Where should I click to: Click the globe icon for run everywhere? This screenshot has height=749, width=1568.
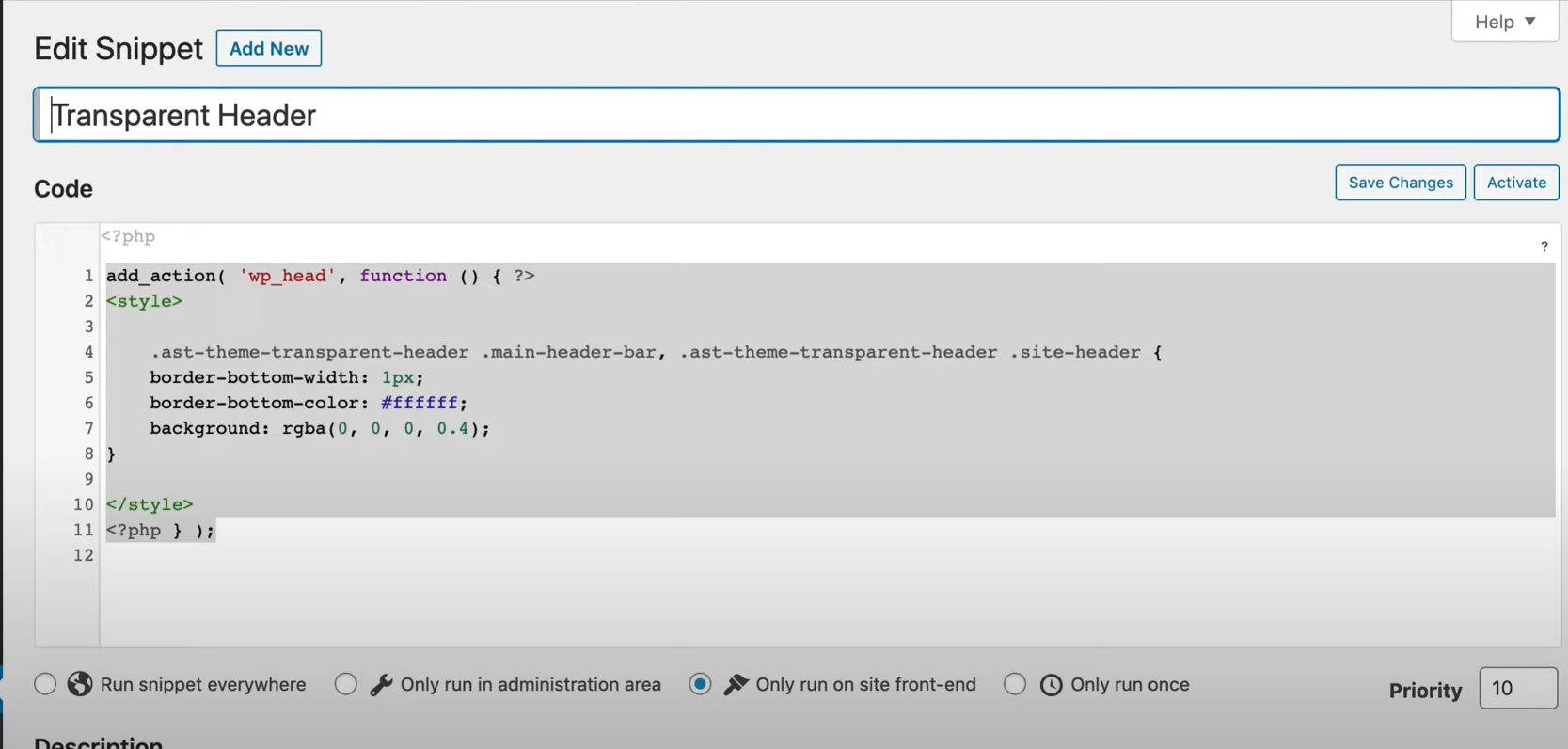80,684
